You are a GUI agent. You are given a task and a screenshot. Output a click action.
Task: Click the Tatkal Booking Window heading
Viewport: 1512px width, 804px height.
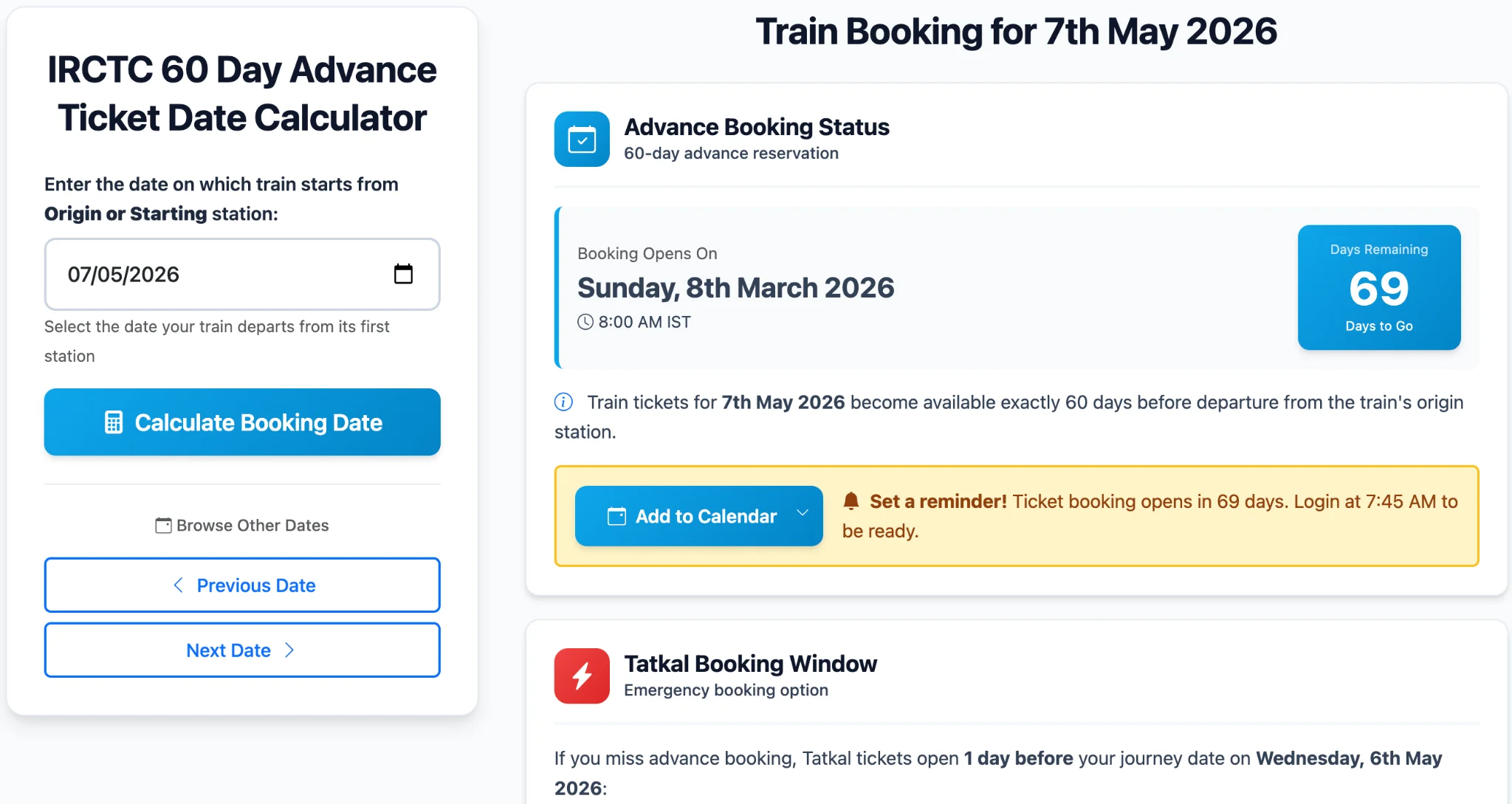pos(750,664)
